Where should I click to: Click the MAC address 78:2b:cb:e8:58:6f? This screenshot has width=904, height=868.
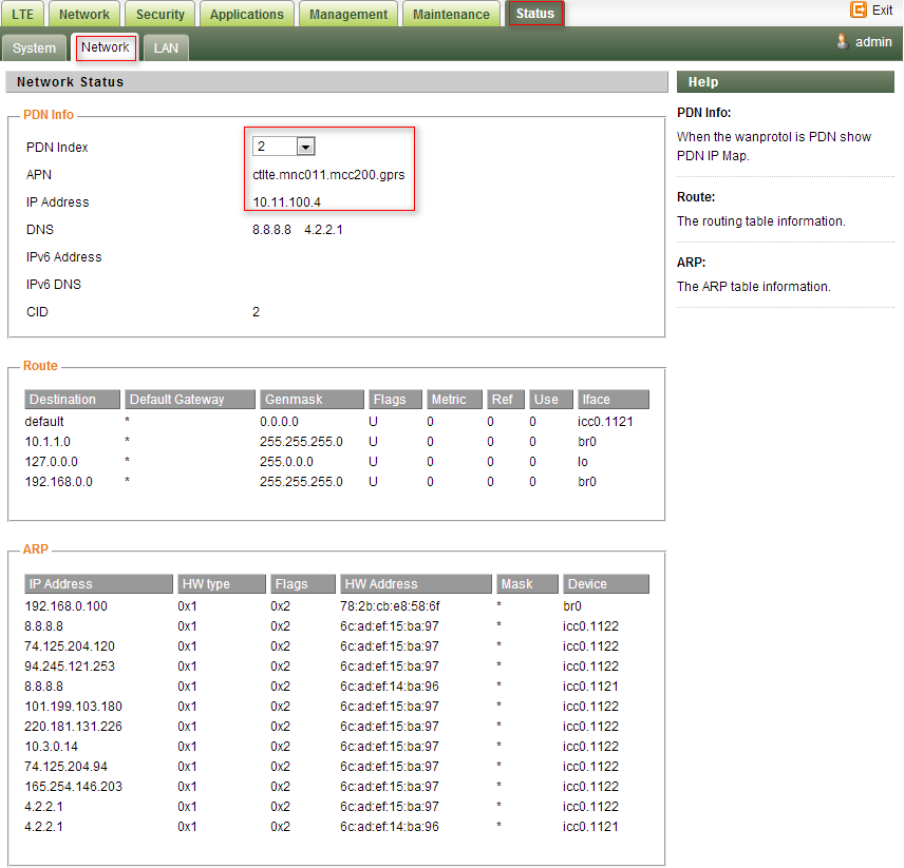pos(390,606)
